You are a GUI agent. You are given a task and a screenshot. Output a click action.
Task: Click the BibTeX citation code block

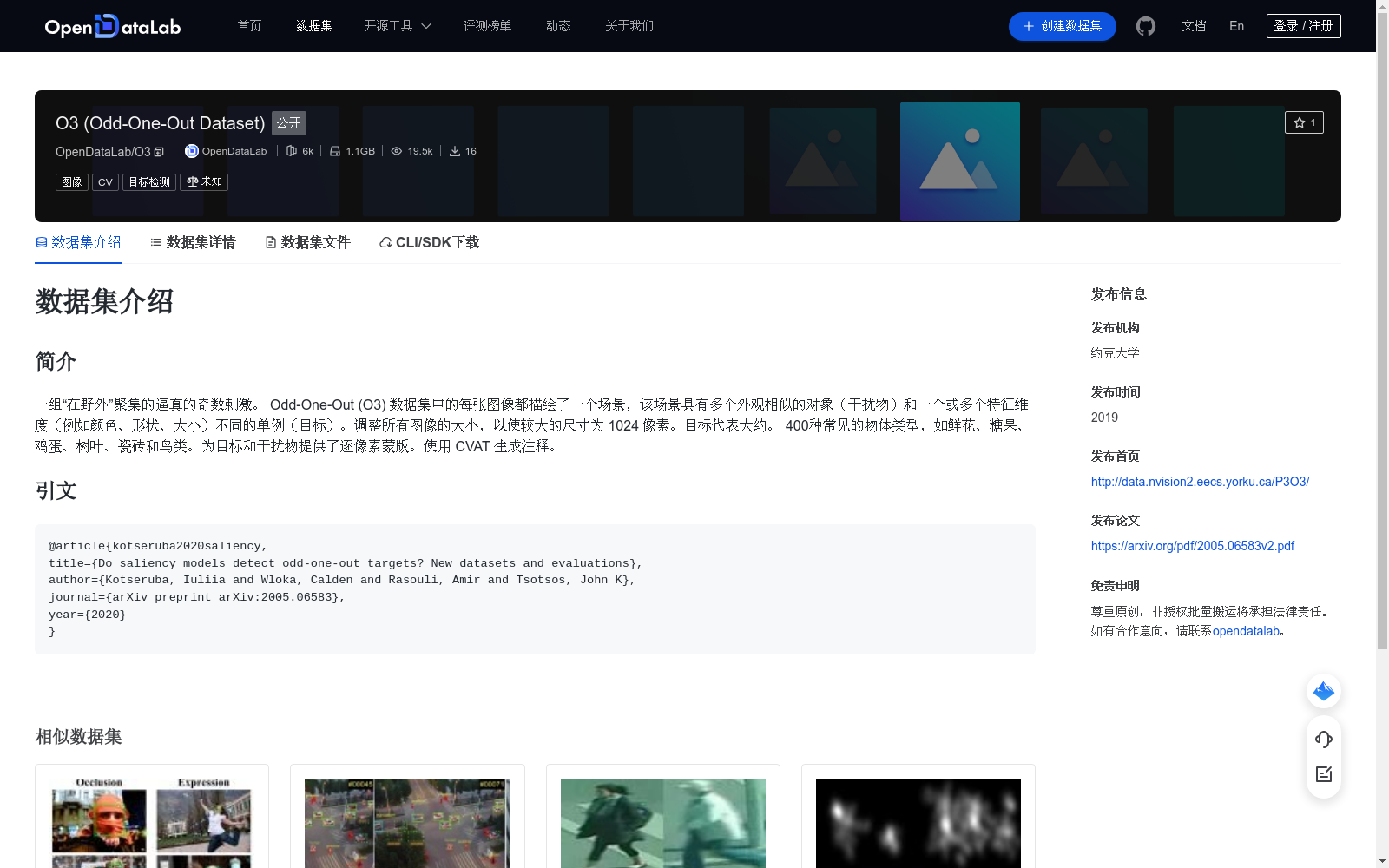pos(535,589)
